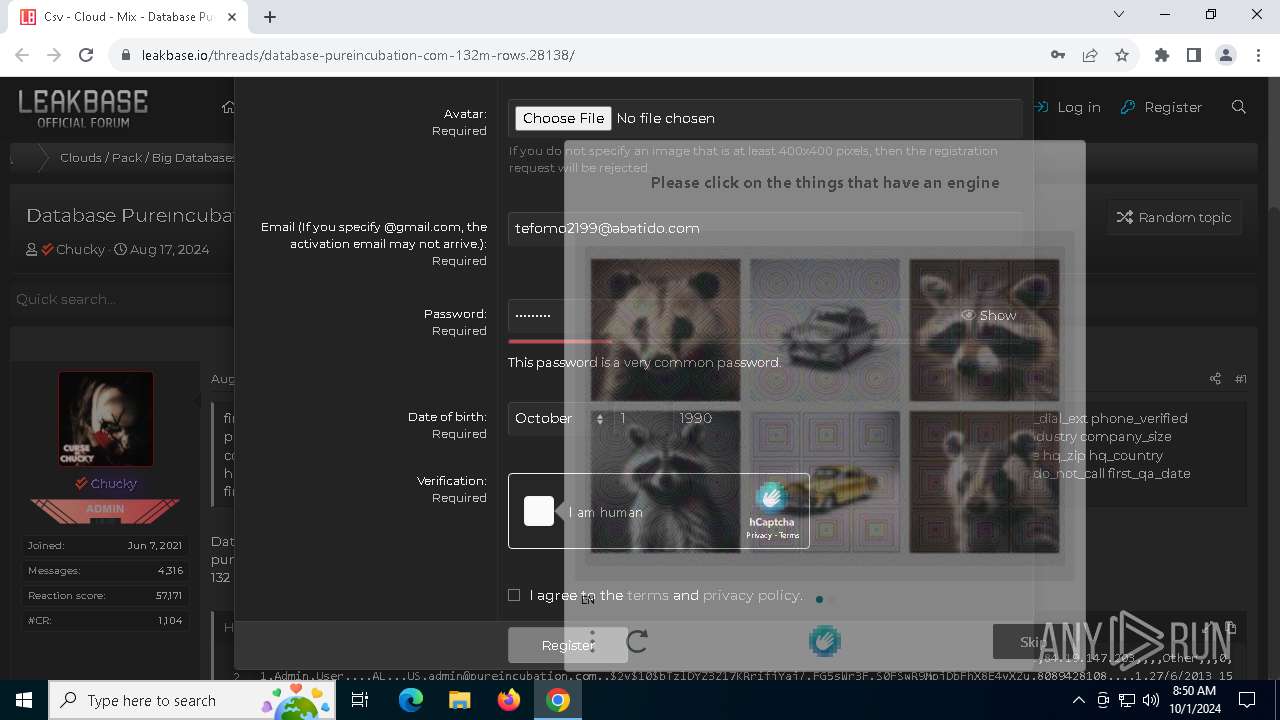The image size is (1280, 720).
Task: Click the #1 post number link
Action: click(x=1240, y=378)
